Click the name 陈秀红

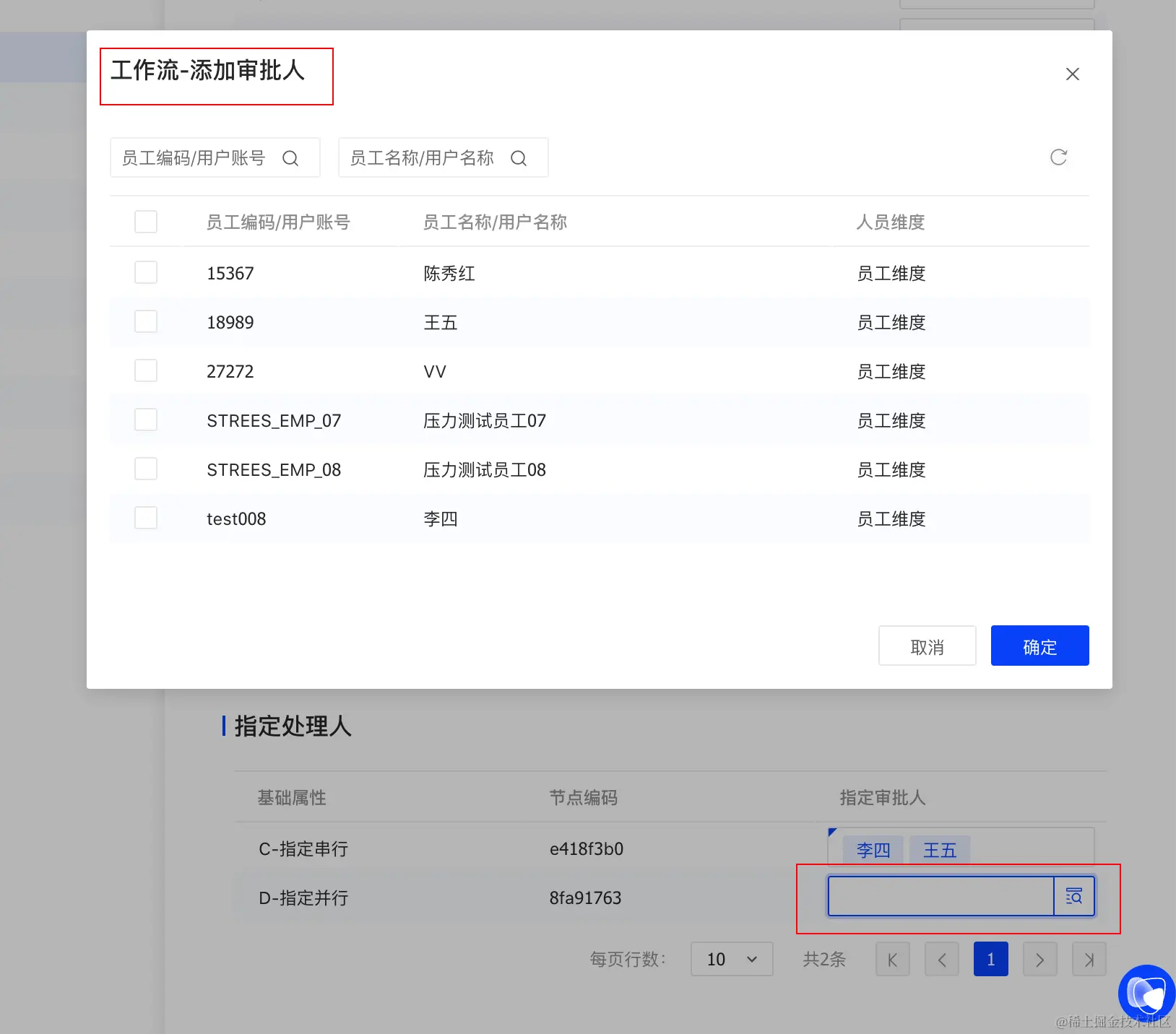pos(449,274)
